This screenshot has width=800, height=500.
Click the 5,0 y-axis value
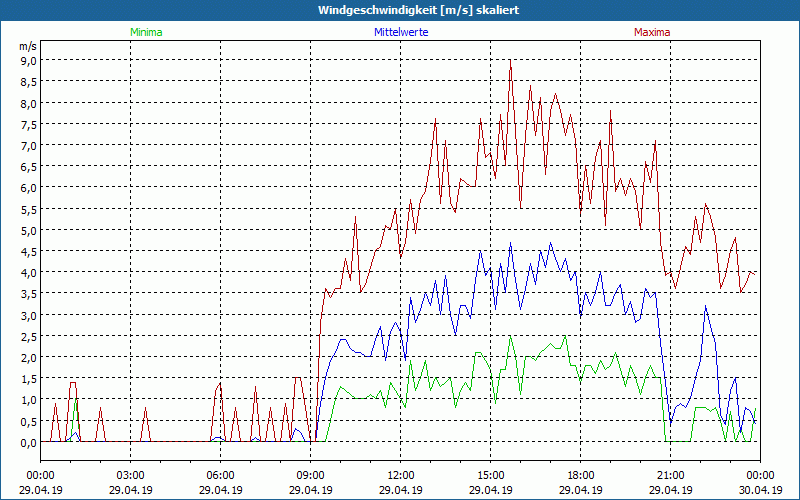point(29,230)
